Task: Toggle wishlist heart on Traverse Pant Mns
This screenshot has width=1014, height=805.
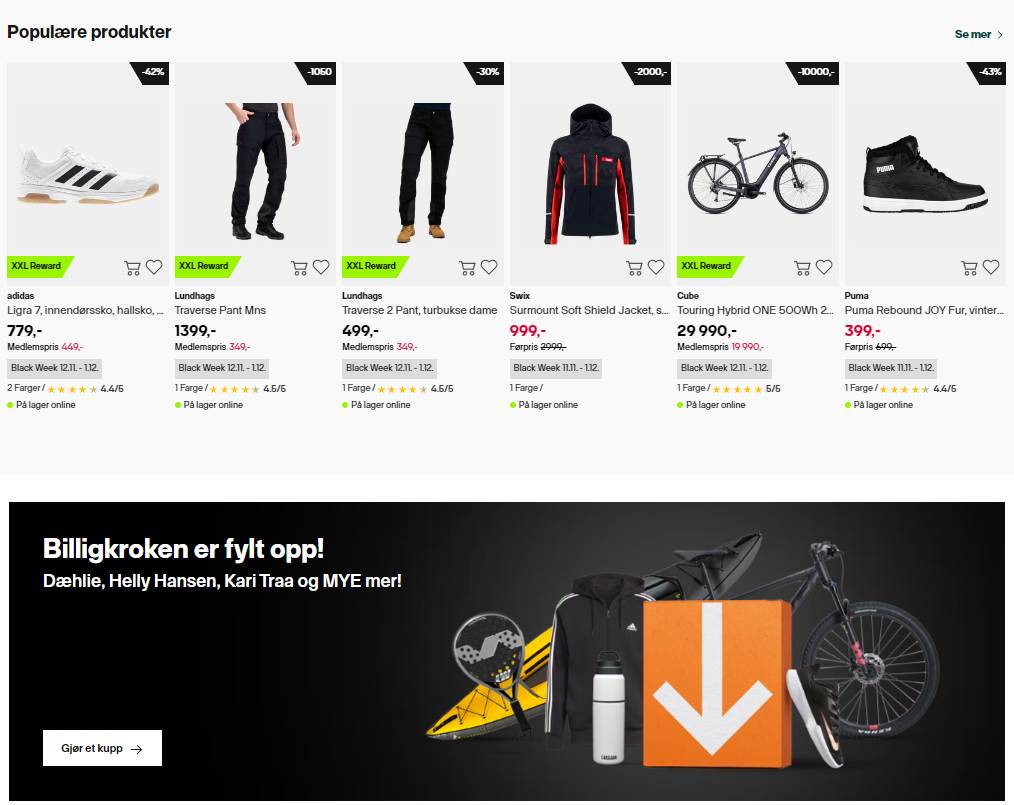Action: click(x=321, y=267)
